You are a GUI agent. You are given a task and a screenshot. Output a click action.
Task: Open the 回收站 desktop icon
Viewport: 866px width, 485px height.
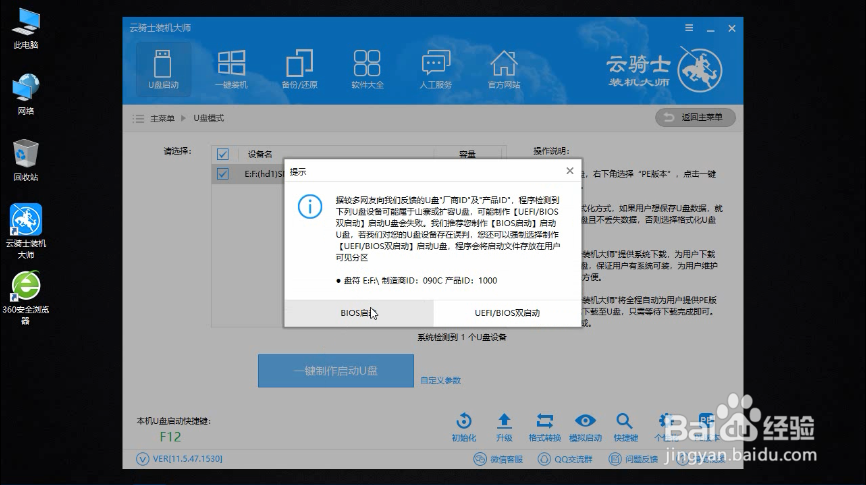click(x=26, y=160)
